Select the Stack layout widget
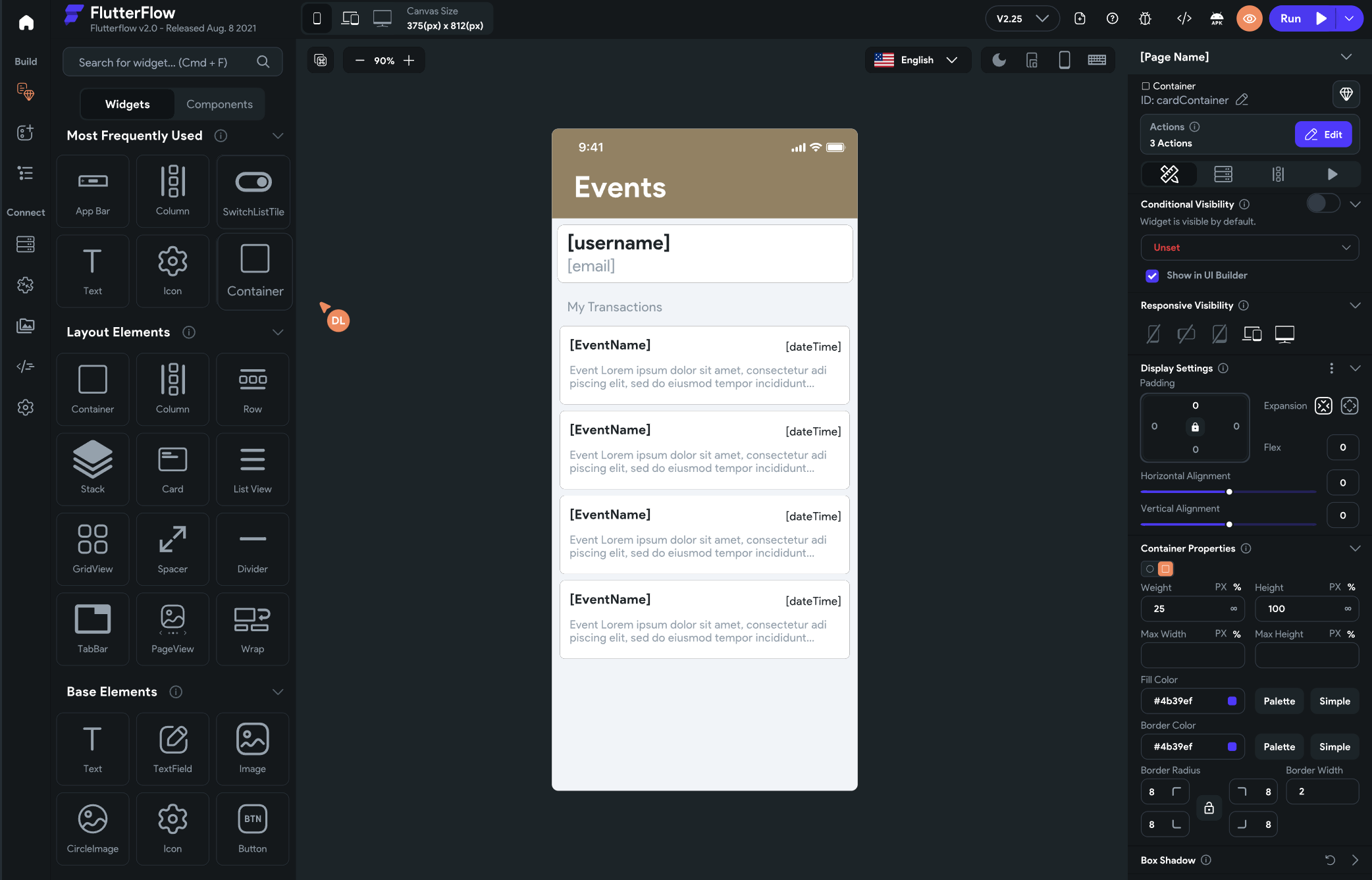The image size is (1372, 880). [x=93, y=468]
